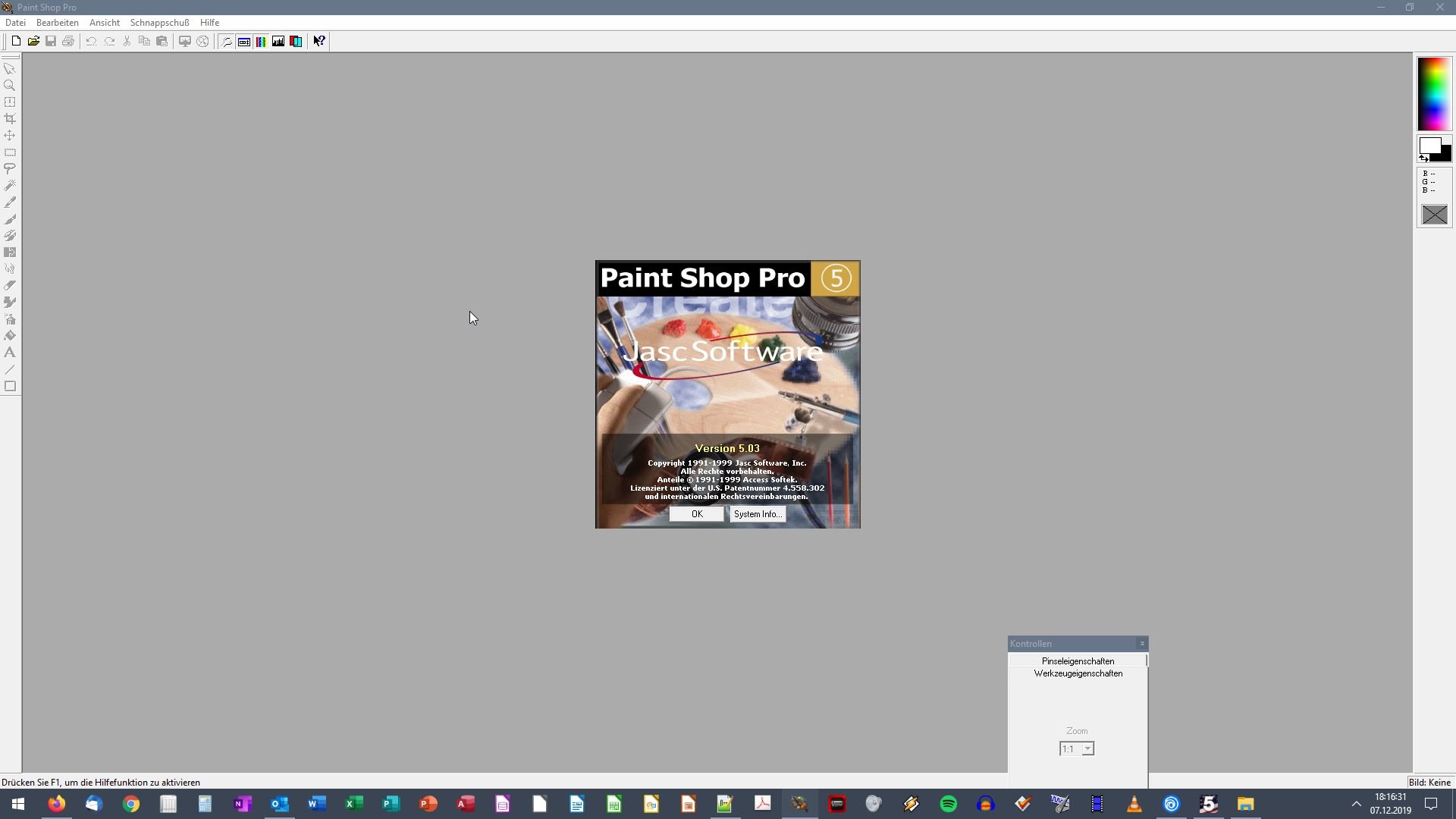Select the Flood Fill tool
Image resolution: width=1456 pixels, height=819 pixels.
(10, 335)
